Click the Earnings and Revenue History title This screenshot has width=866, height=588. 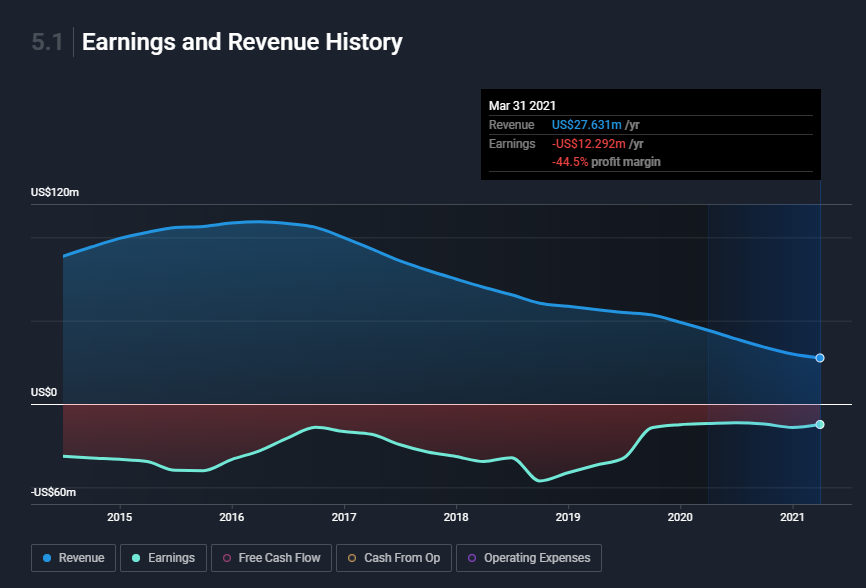point(242,42)
